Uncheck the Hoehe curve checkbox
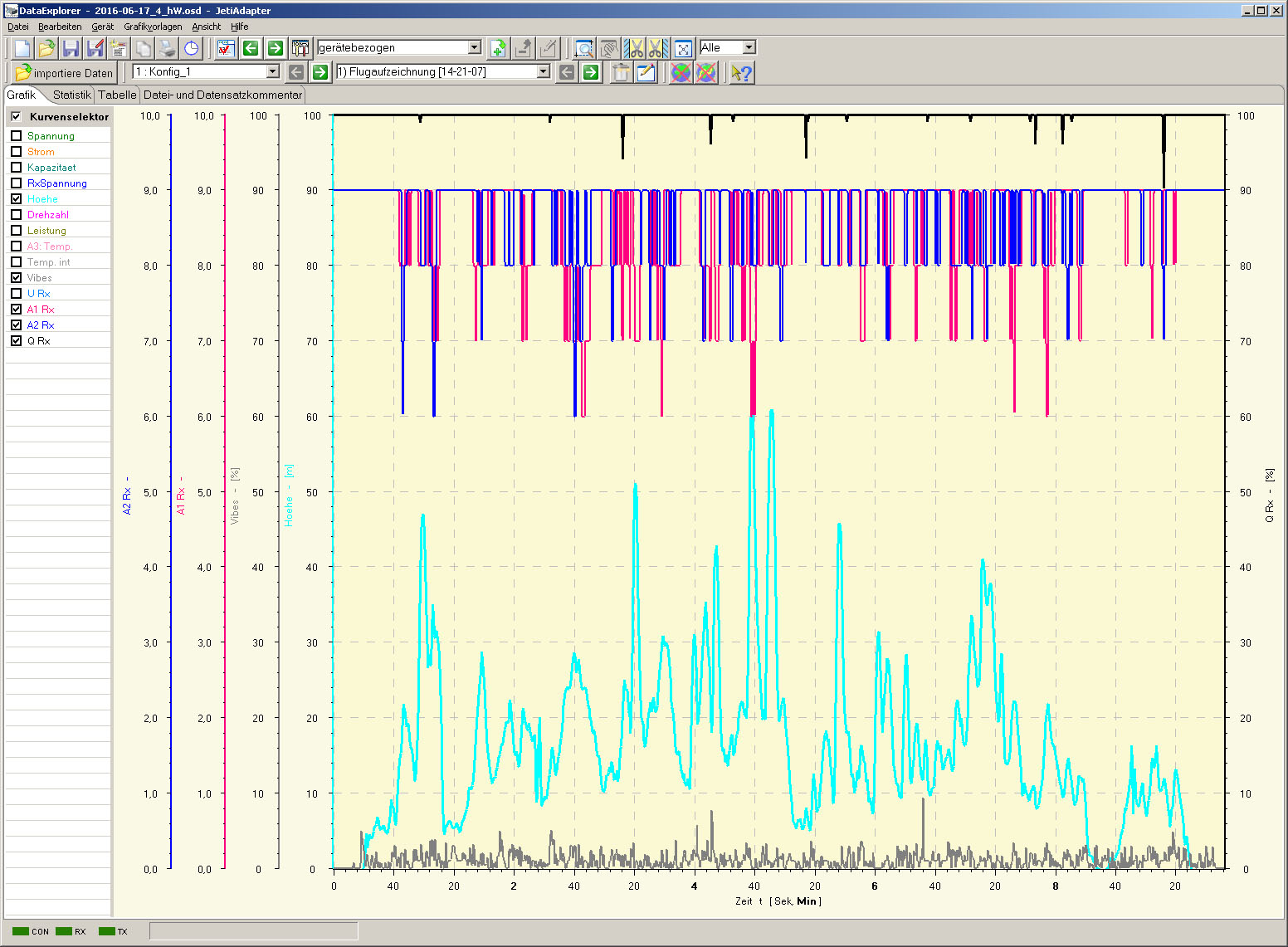The height and width of the screenshot is (947, 1288). (16, 199)
